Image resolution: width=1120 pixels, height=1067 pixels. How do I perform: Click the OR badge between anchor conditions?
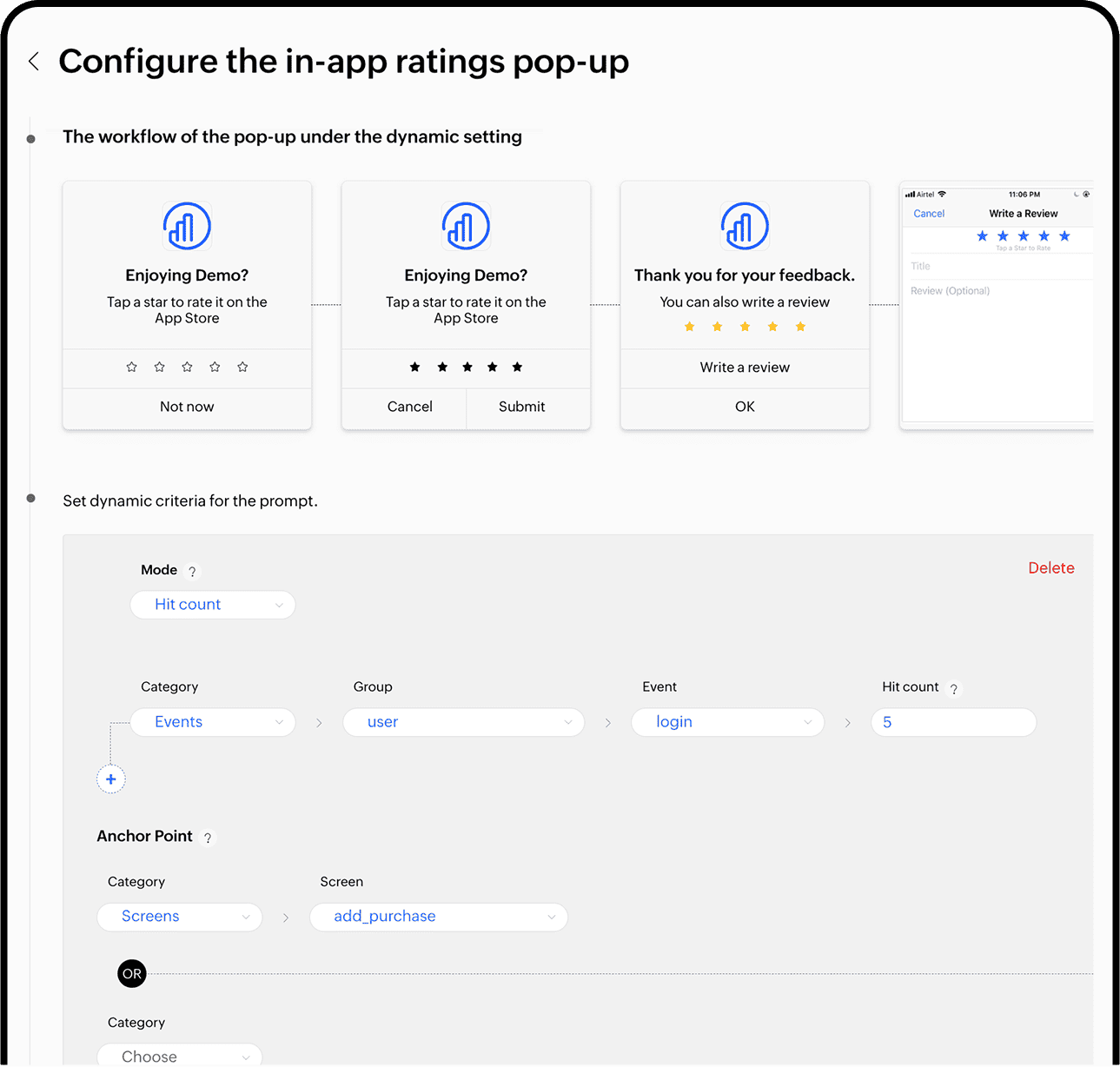(131, 973)
